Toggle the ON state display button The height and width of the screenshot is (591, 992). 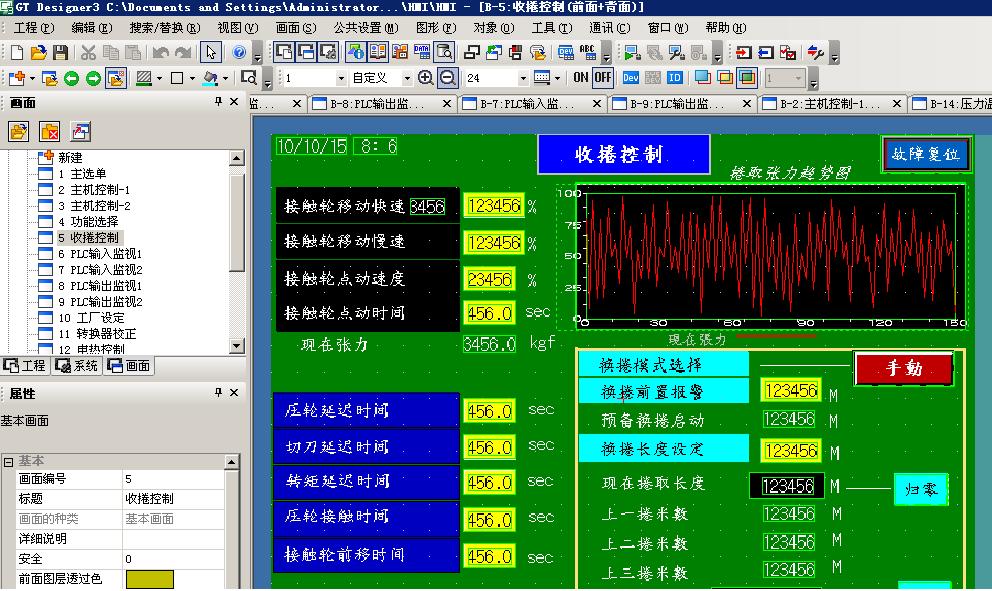[581, 78]
